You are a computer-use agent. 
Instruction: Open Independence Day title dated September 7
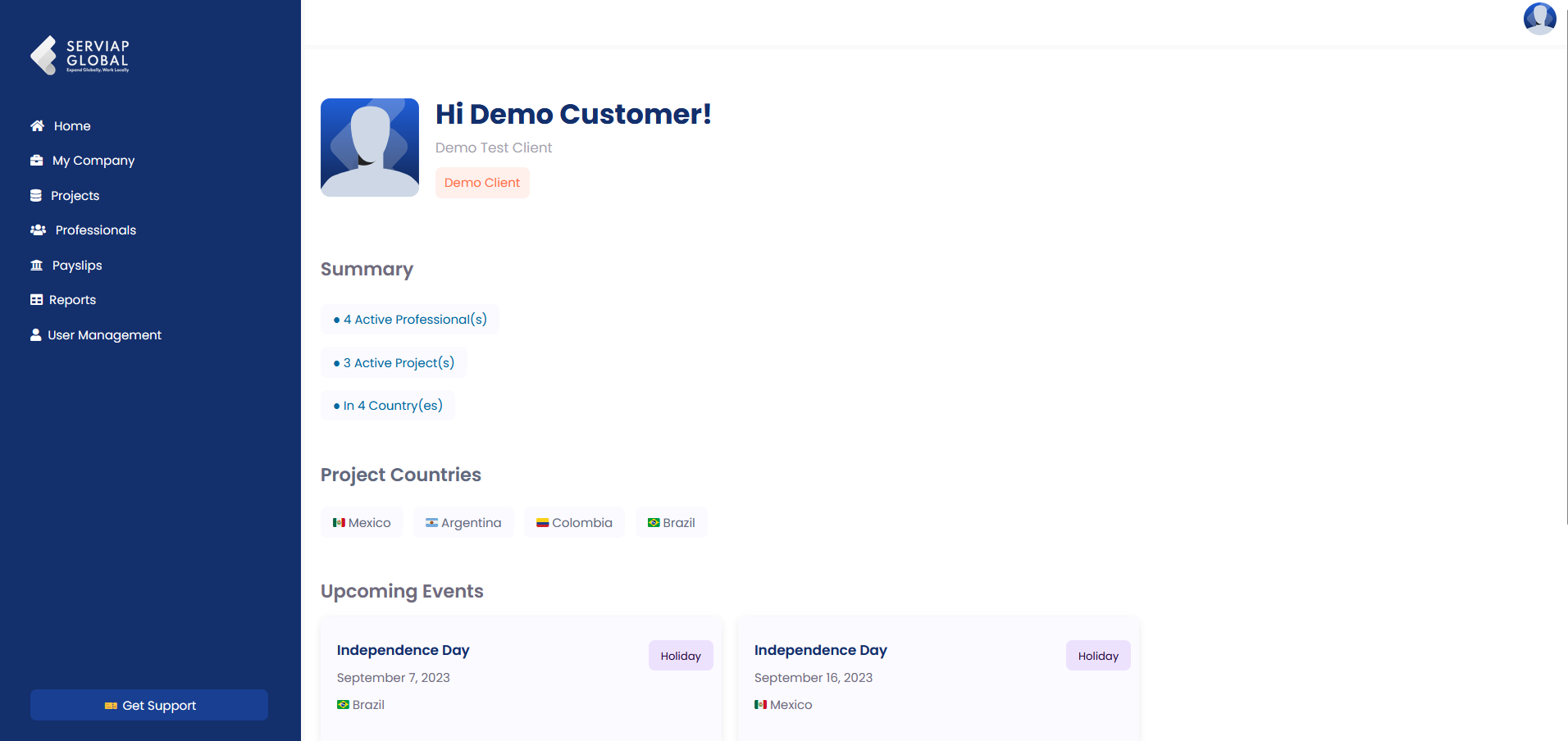[403, 650]
